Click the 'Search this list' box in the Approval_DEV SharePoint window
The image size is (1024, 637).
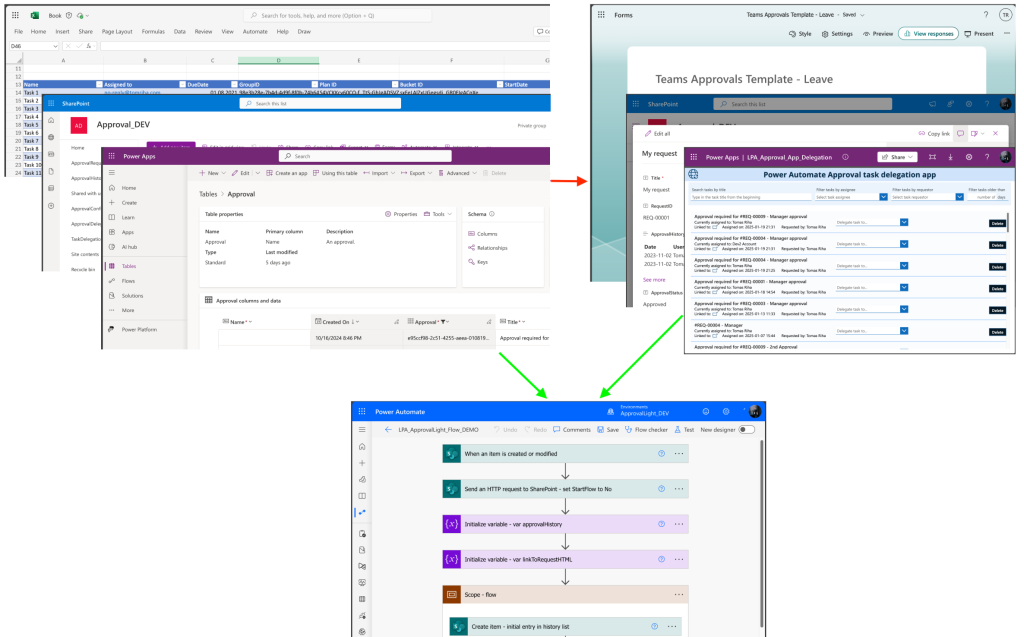(x=320, y=103)
